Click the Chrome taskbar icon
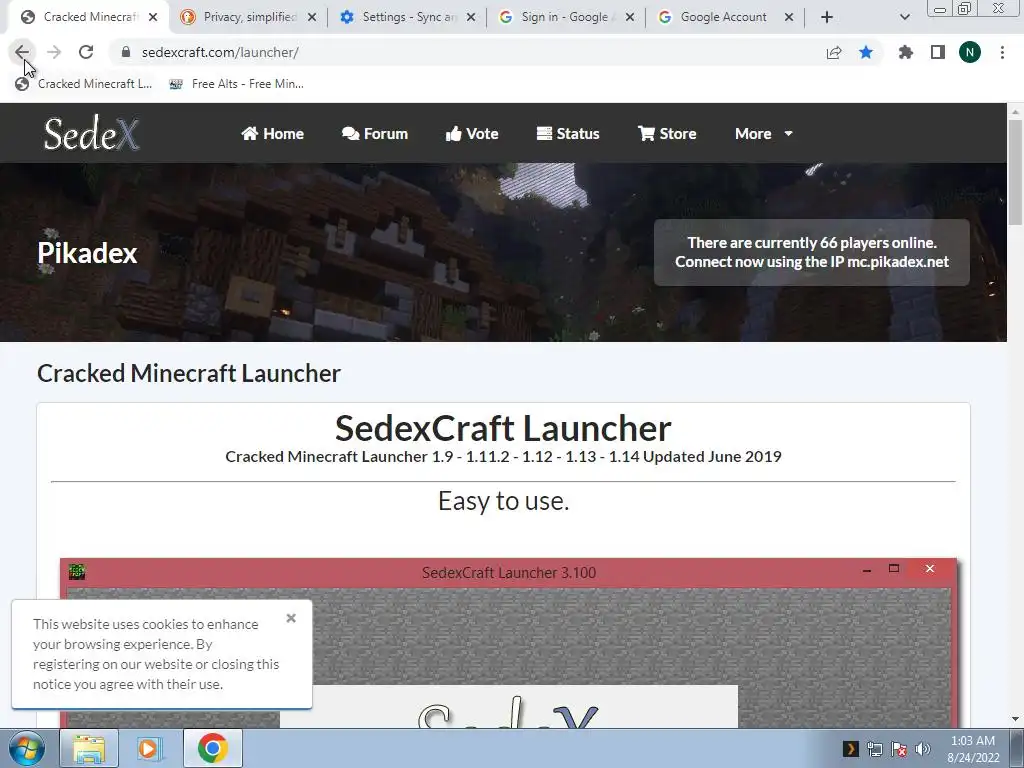Screen dimensions: 1024x768 pyautogui.click(x=213, y=748)
